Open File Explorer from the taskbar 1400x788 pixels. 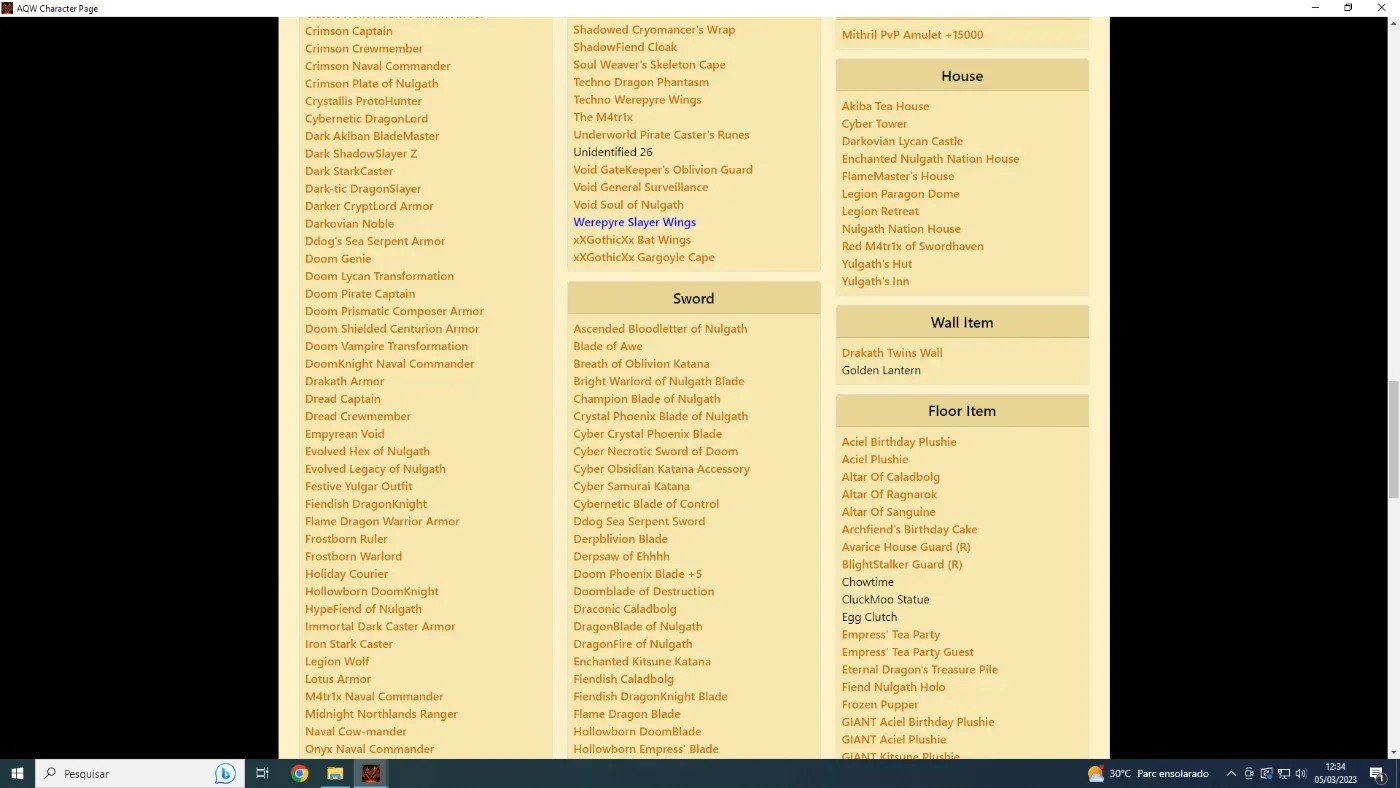tap(335, 773)
